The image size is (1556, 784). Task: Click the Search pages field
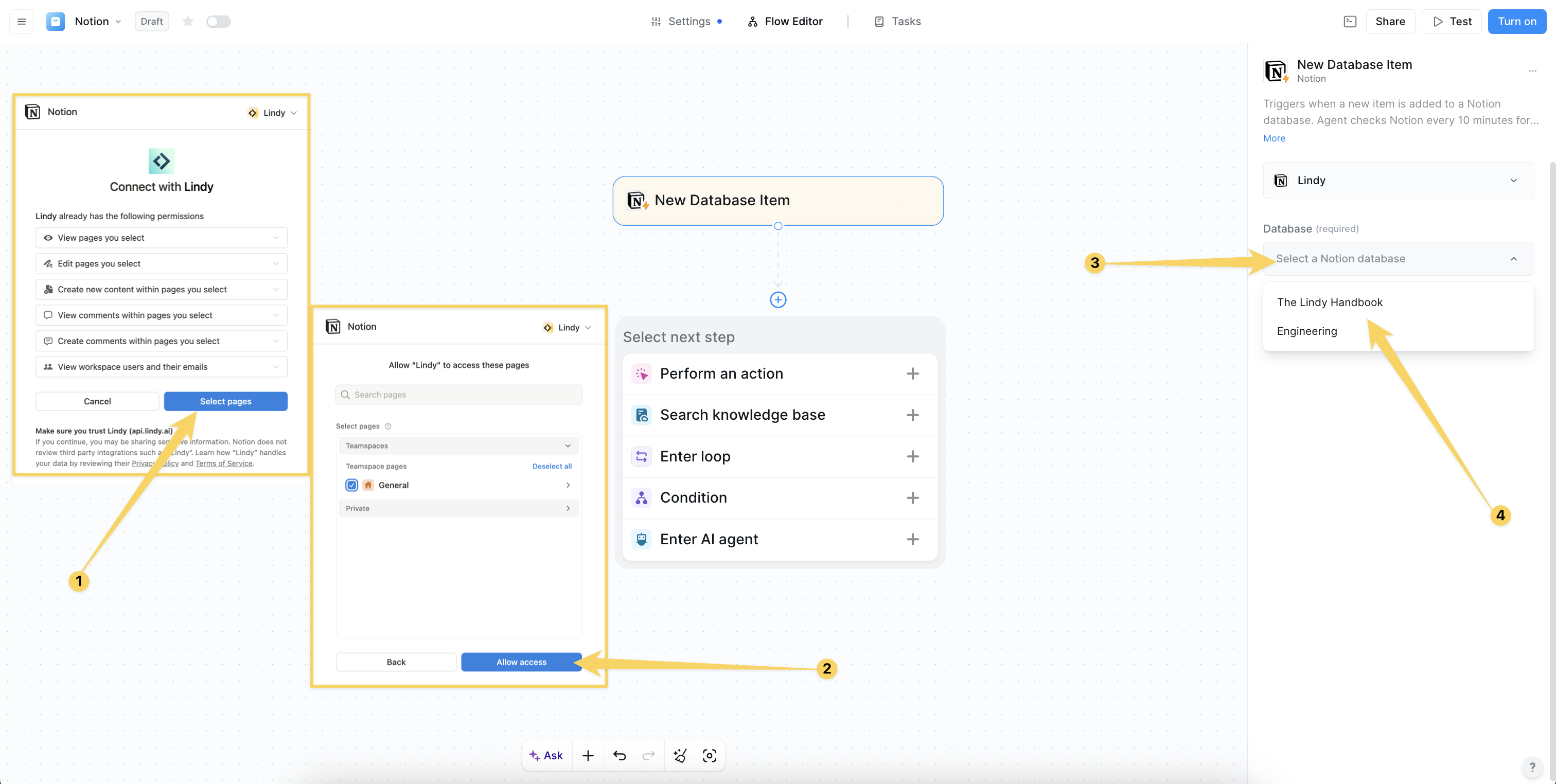point(459,395)
